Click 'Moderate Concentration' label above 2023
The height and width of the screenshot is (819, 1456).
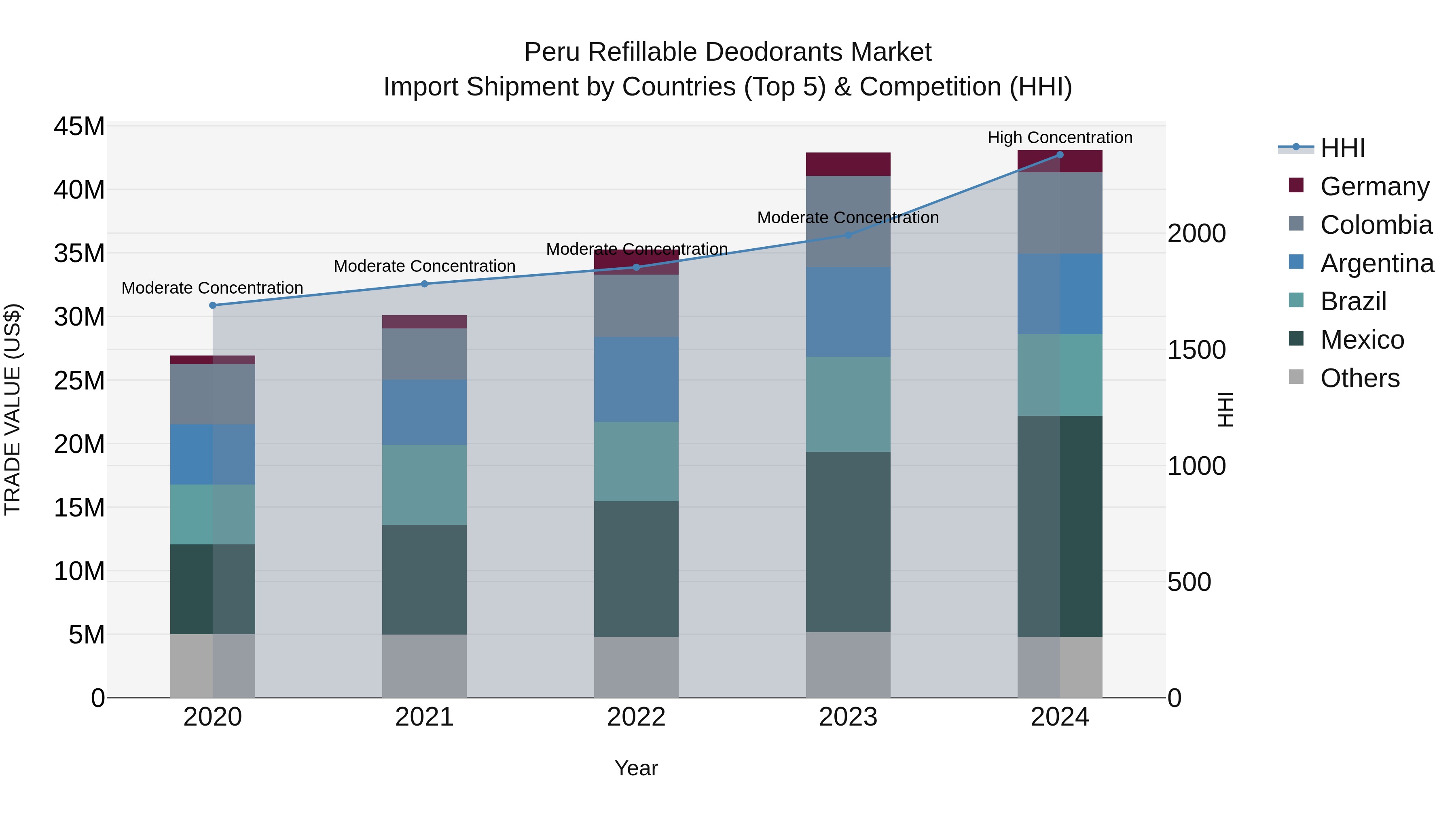[848, 217]
